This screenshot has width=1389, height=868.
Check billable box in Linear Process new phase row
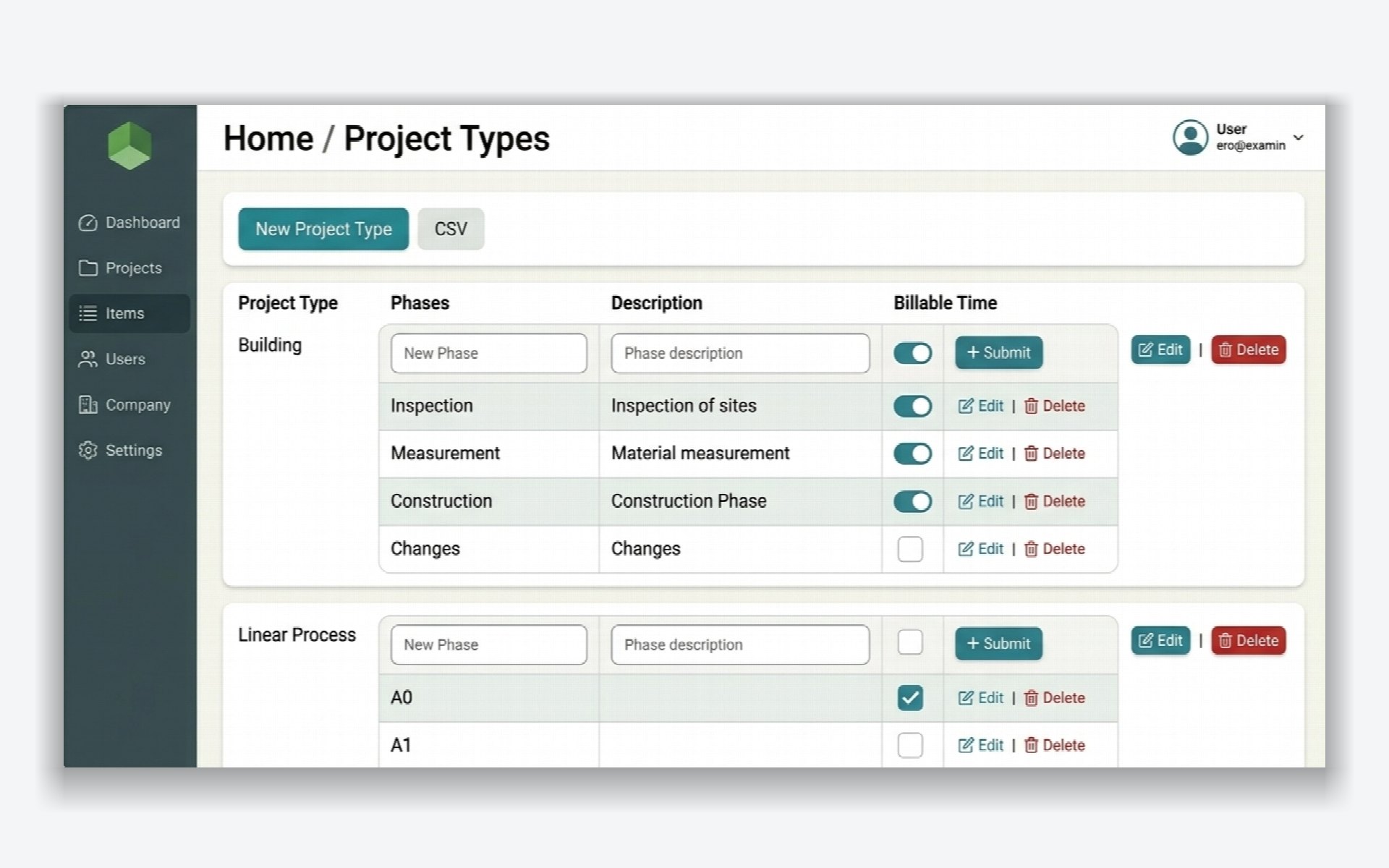pyautogui.click(x=910, y=642)
